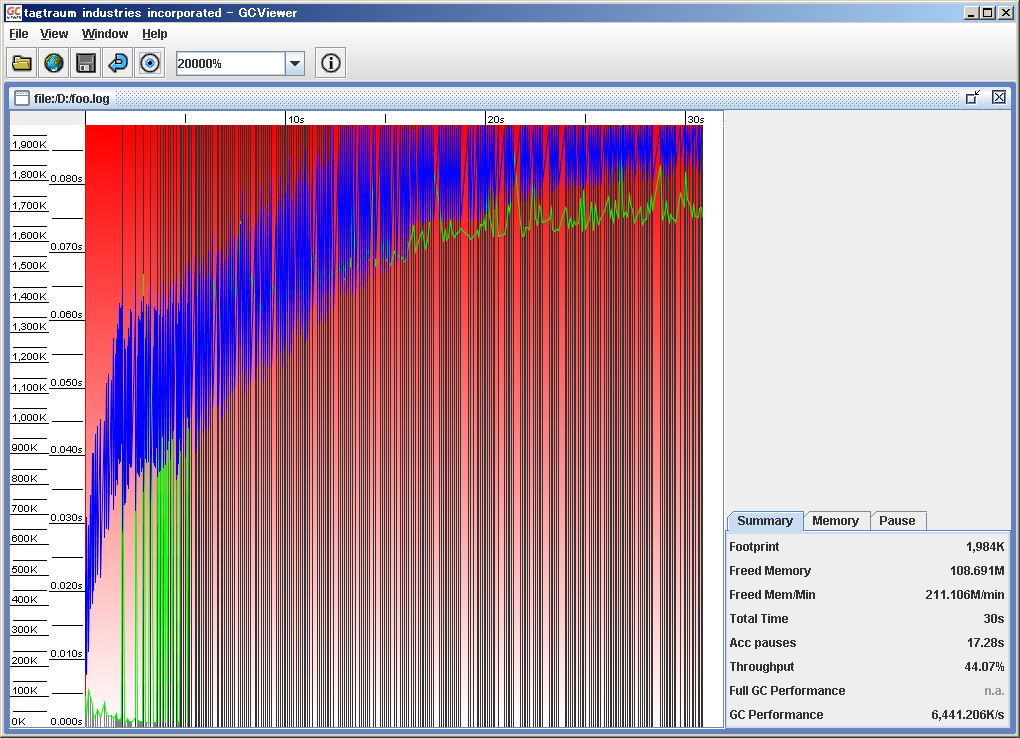1020x738 pixels.
Task: Click the 0K memory axis label
Action: click(18, 721)
